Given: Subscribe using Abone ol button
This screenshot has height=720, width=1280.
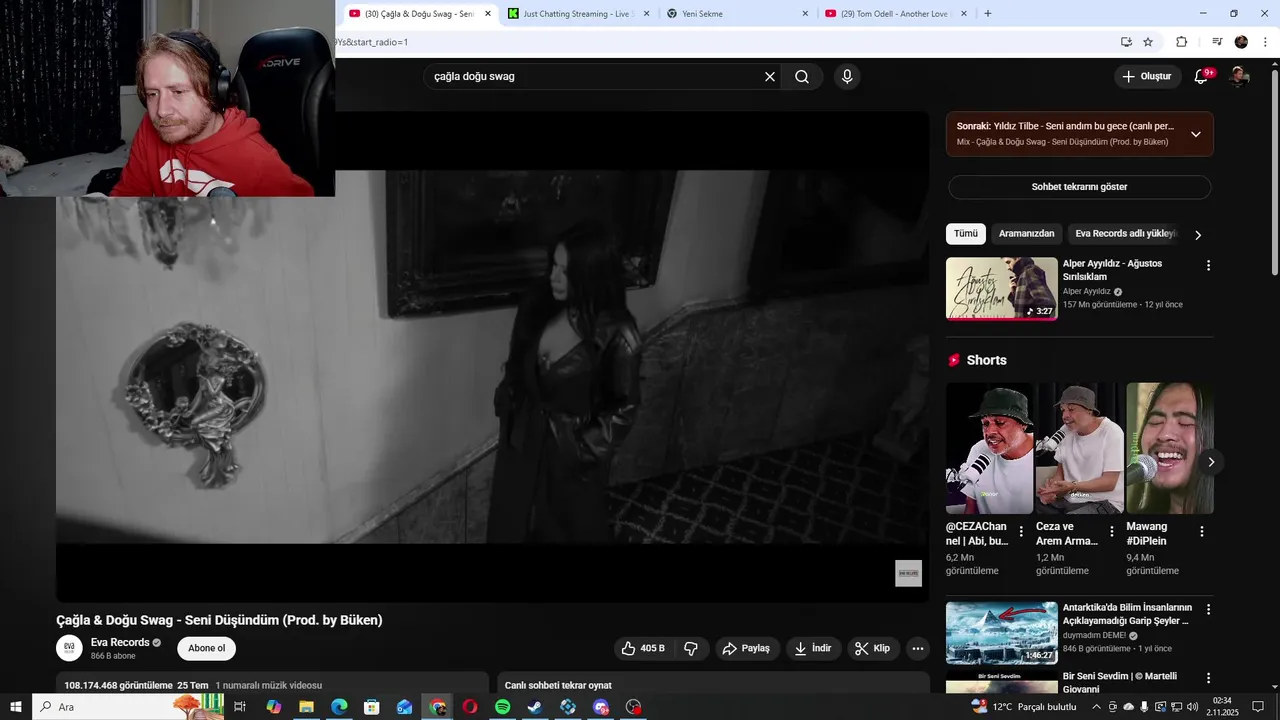Looking at the screenshot, I should 207,648.
